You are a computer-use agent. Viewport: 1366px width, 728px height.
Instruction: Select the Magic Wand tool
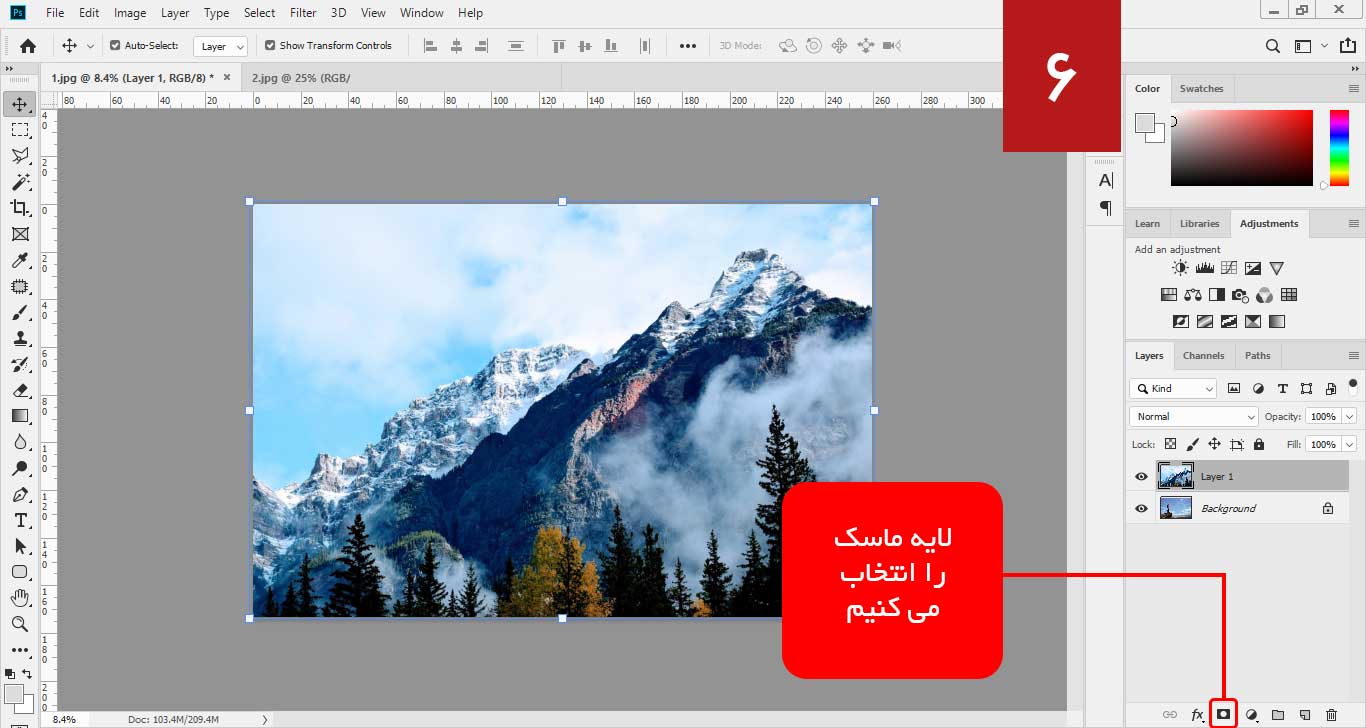[x=20, y=182]
